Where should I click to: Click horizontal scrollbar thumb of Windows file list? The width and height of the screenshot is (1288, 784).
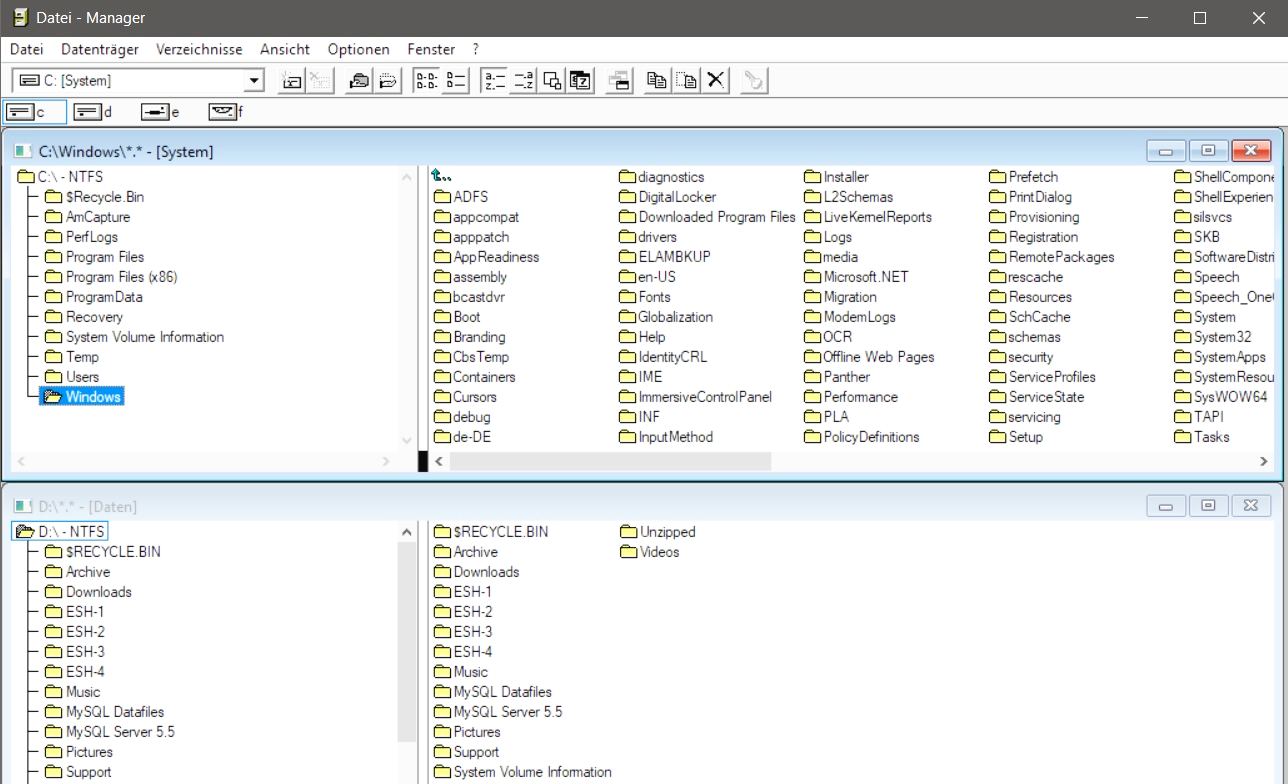click(610, 461)
